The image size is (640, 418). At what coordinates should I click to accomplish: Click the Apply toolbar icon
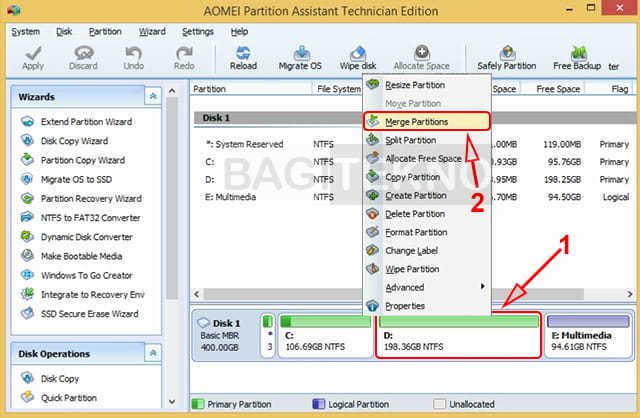(33, 58)
